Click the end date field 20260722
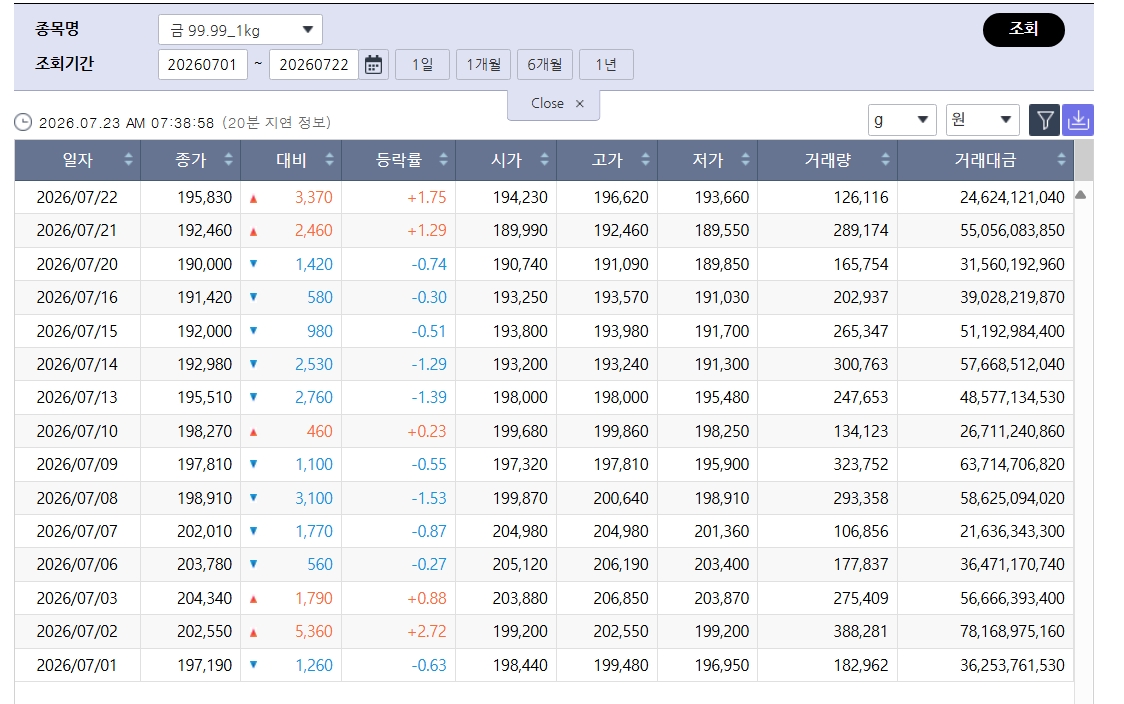The width and height of the screenshot is (1124, 704). (x=314, y=65)
